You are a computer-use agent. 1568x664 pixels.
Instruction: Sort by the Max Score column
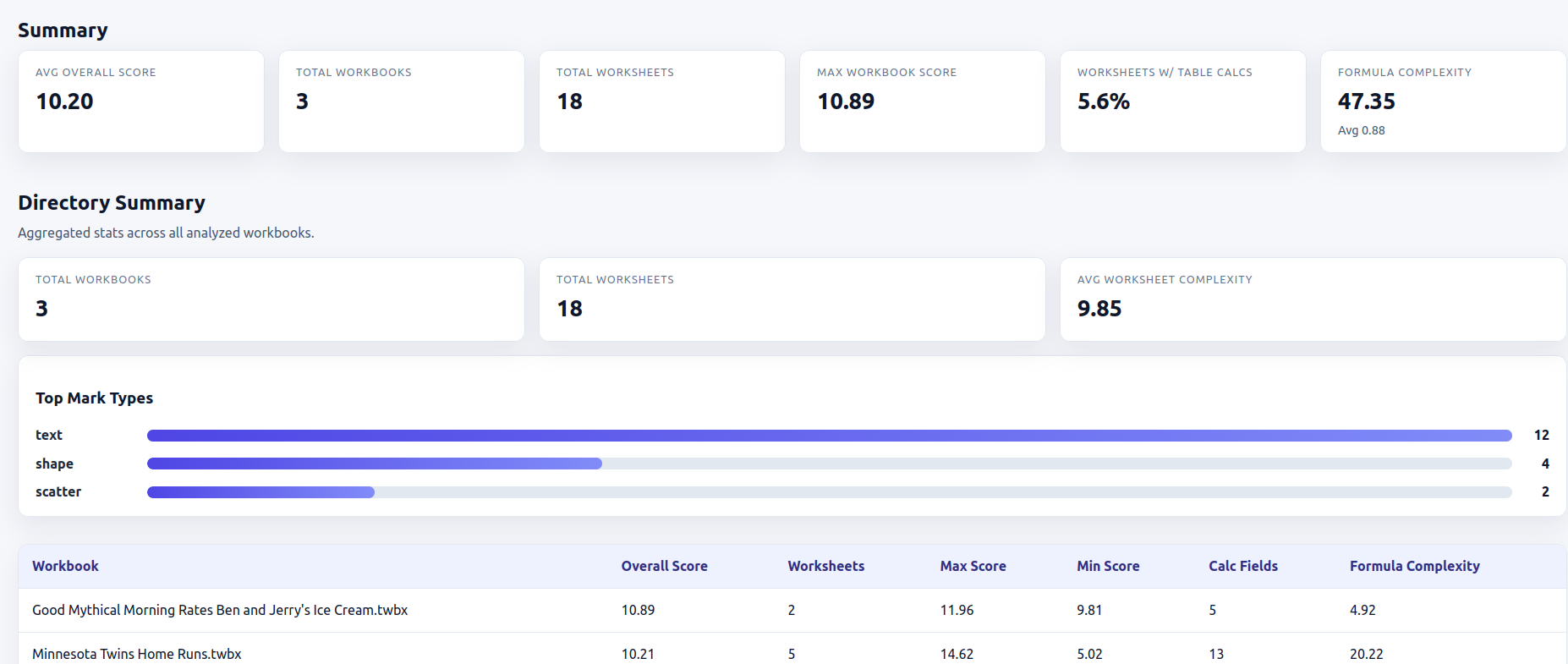[x=973, y=567]
